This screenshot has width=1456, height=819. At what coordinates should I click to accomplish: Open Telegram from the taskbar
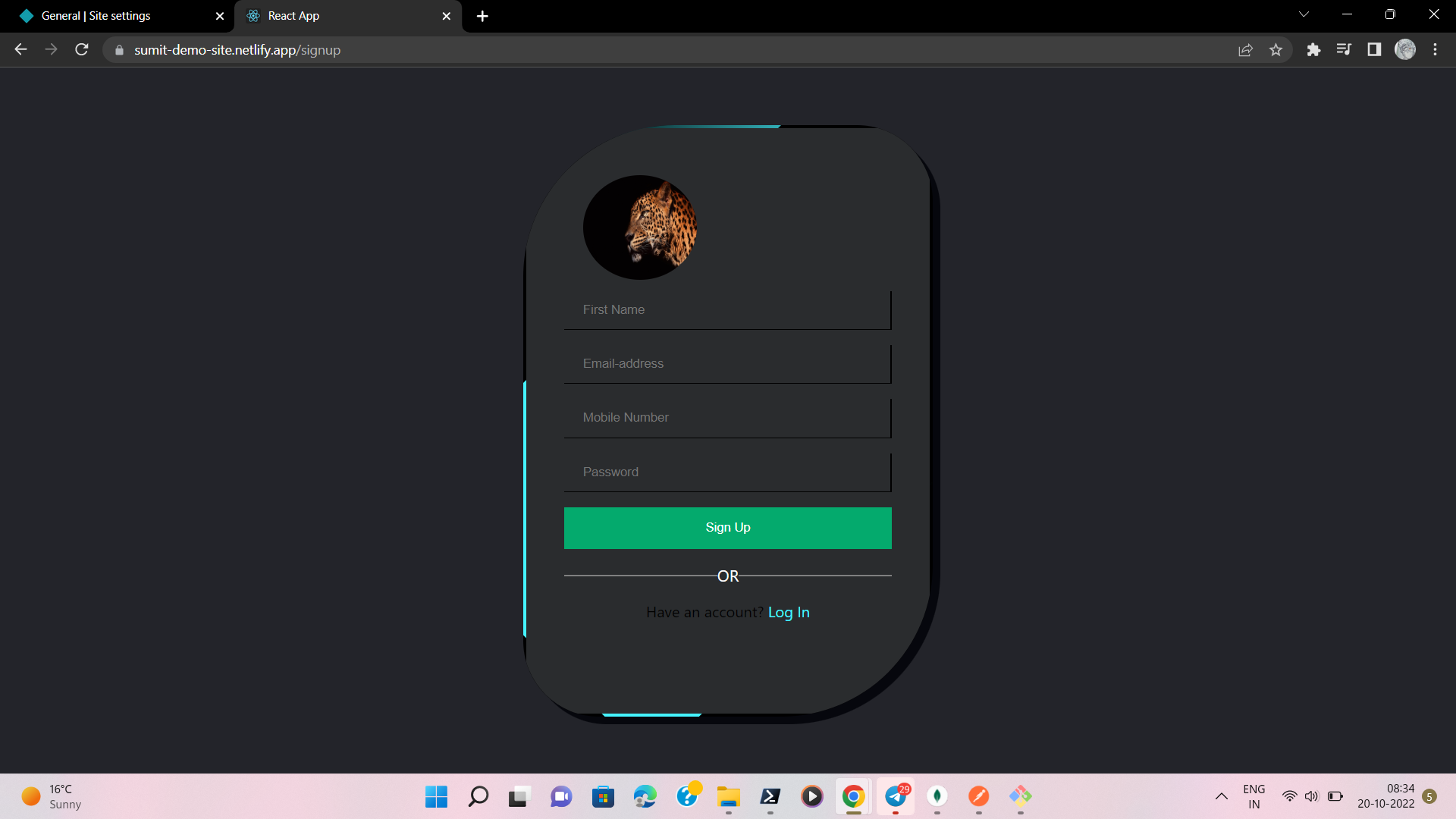[x=896, y=797]
